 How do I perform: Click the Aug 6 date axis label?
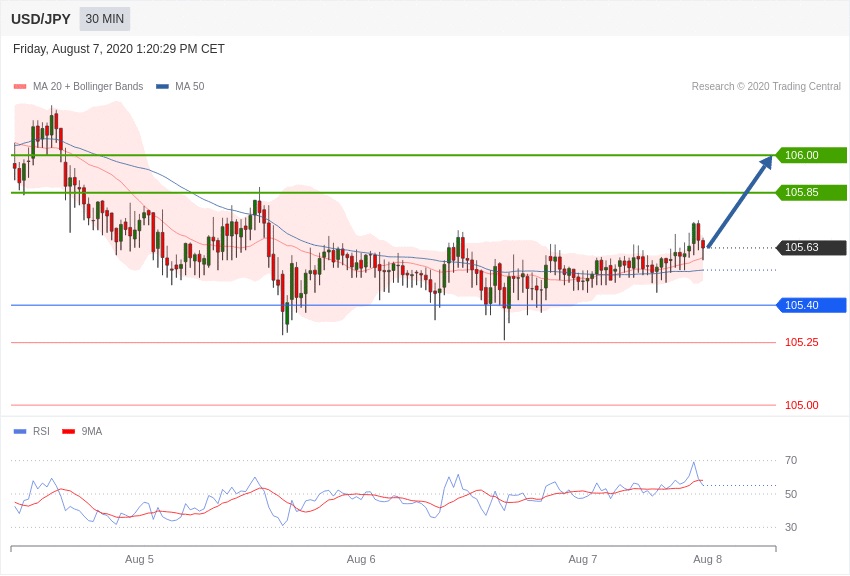pos(361,559)
